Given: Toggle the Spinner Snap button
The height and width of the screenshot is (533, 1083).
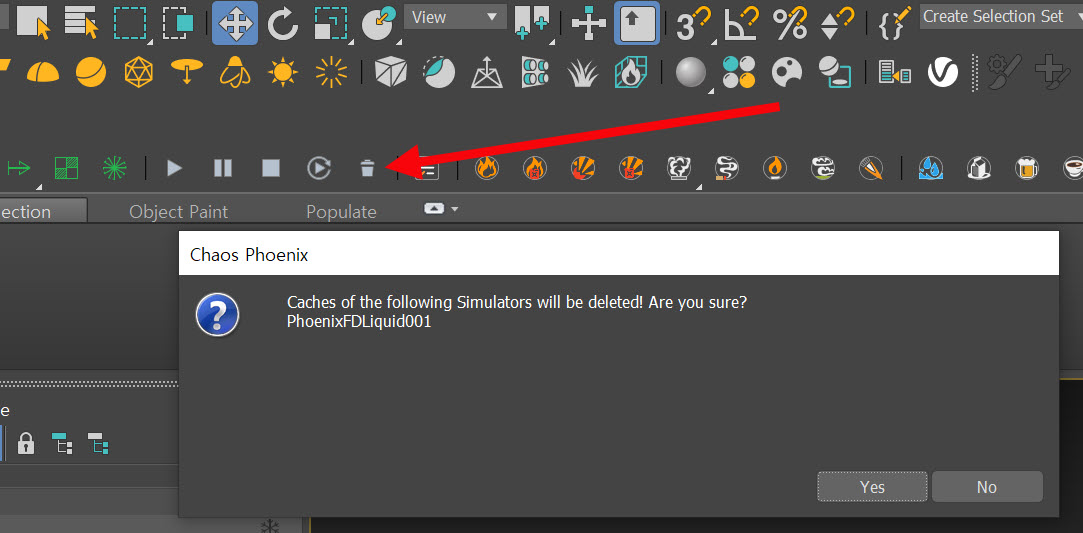Looking at the screenshot, I should coord(837,23).
